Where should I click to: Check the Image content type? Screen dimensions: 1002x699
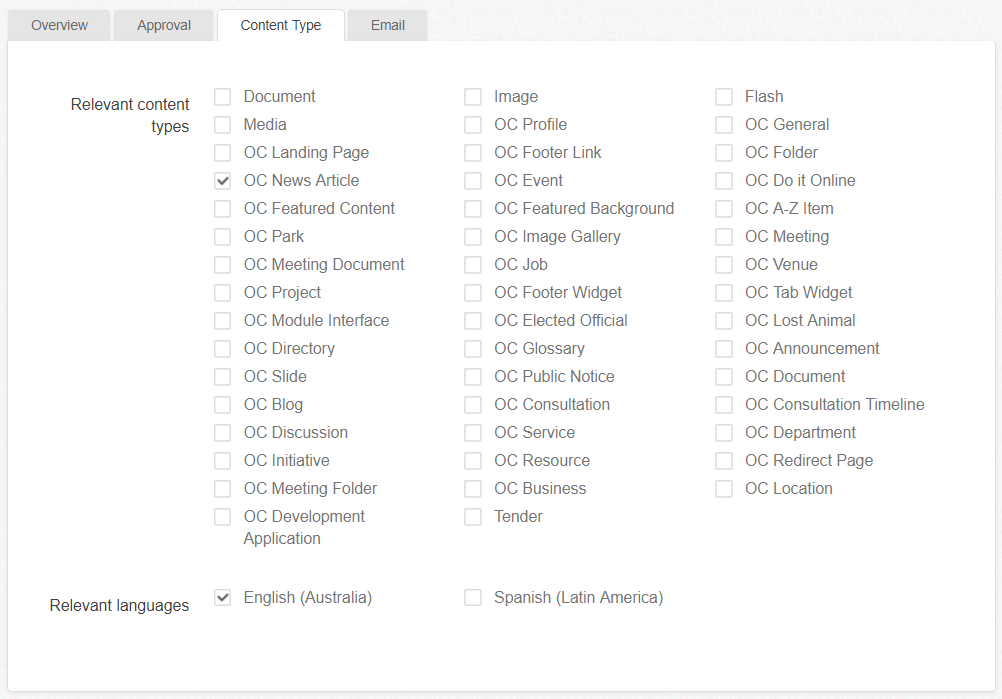(473, 96)
